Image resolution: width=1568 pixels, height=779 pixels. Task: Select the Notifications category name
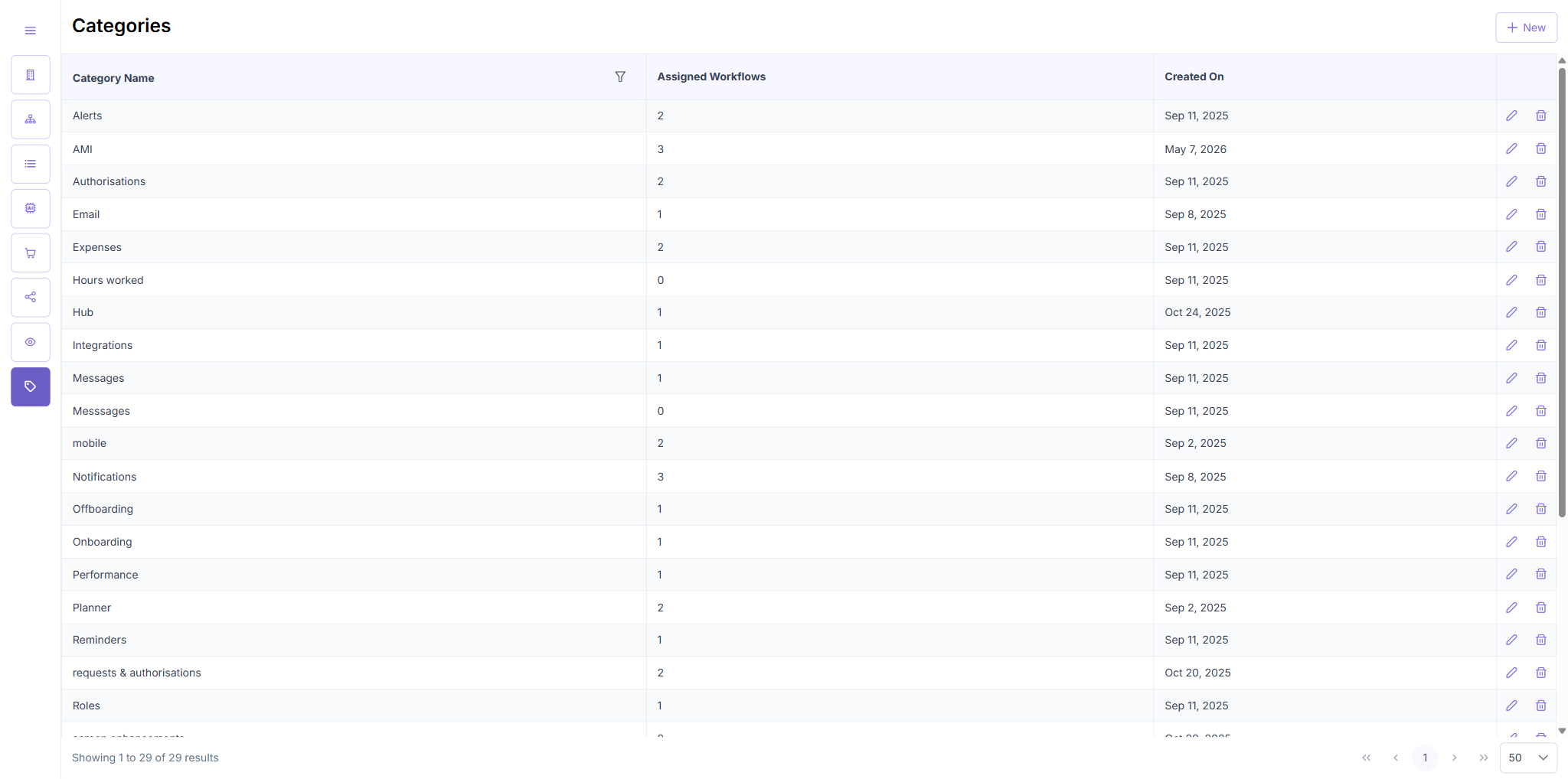[104, 477]
